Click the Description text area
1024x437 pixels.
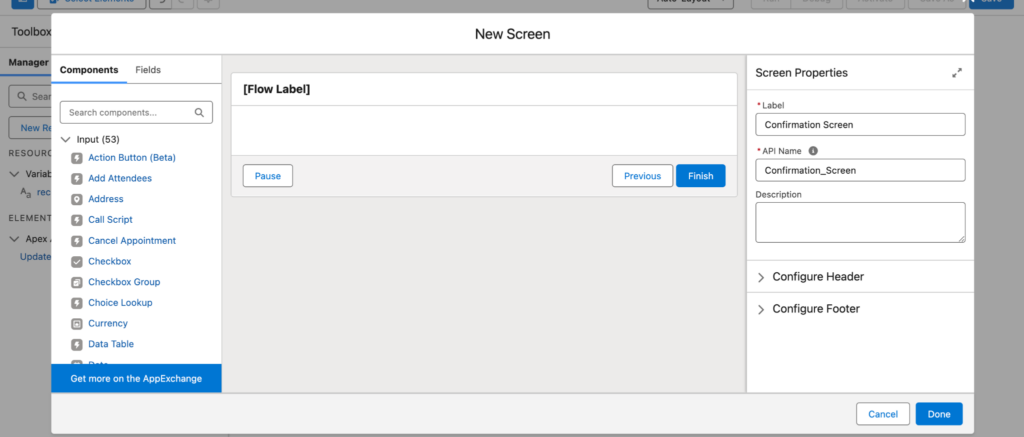[860, 223]
